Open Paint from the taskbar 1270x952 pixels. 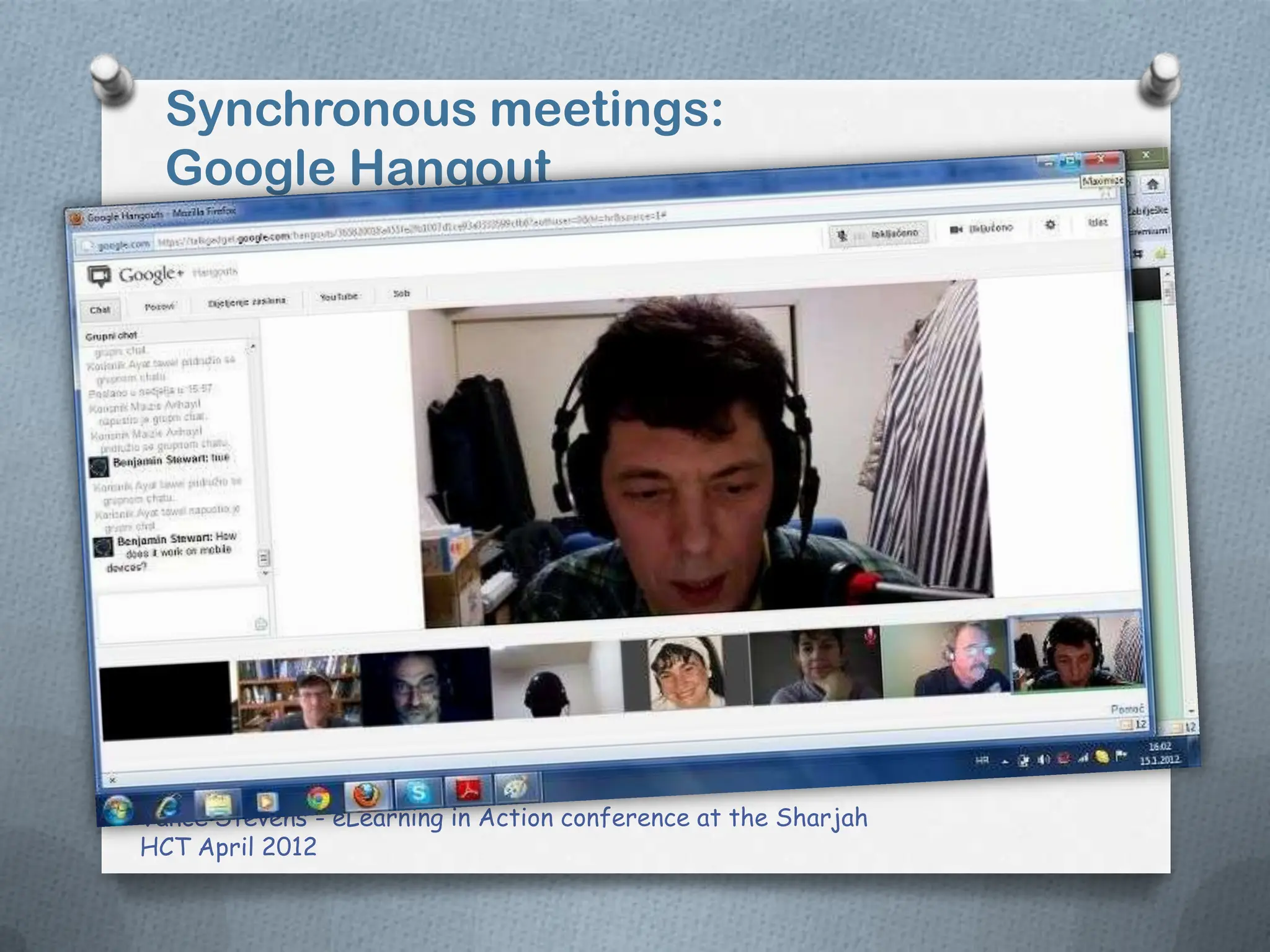click(517, 787)
